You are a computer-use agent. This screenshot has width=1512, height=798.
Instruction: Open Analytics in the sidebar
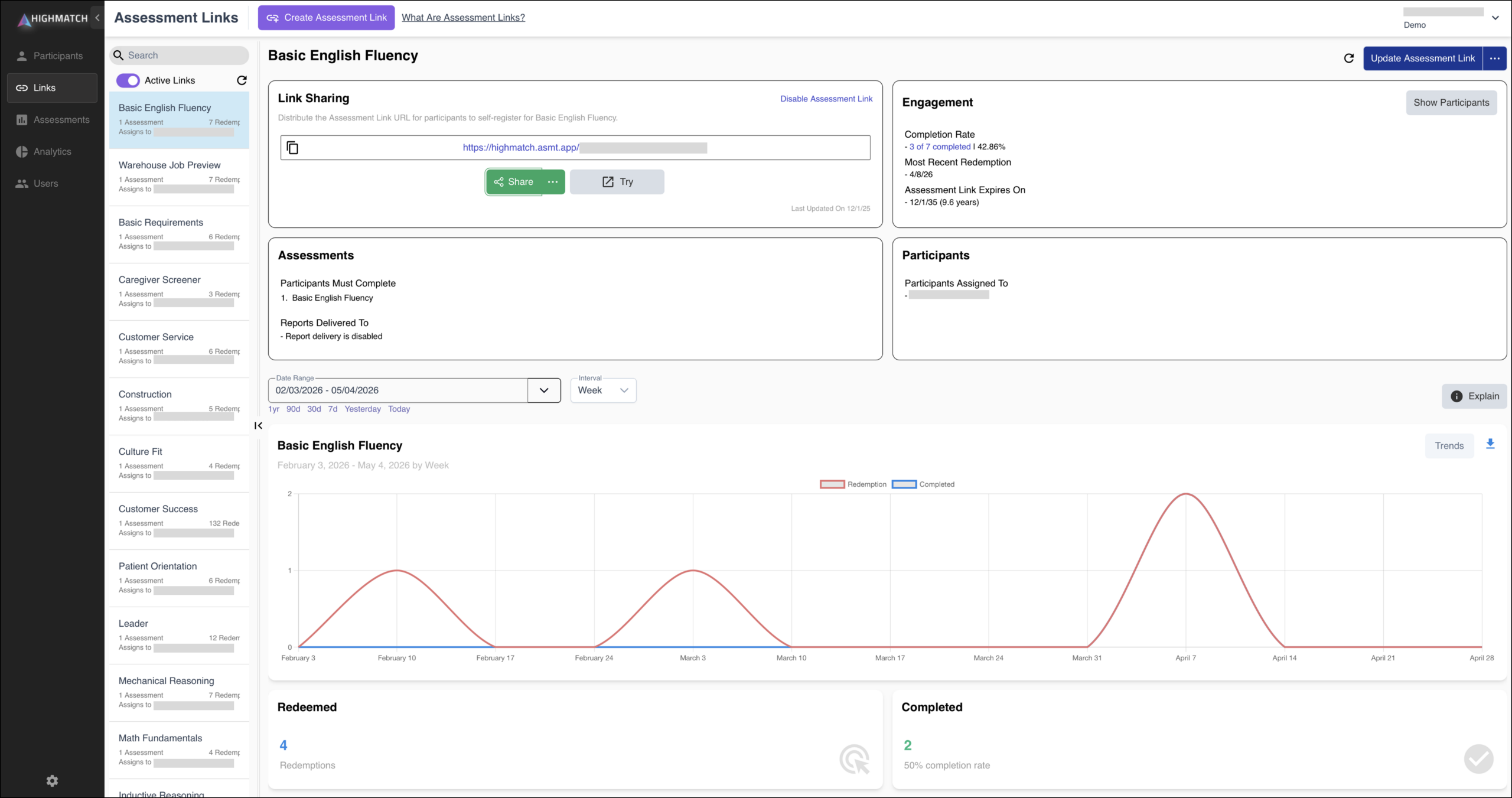[x=52, y=152]
